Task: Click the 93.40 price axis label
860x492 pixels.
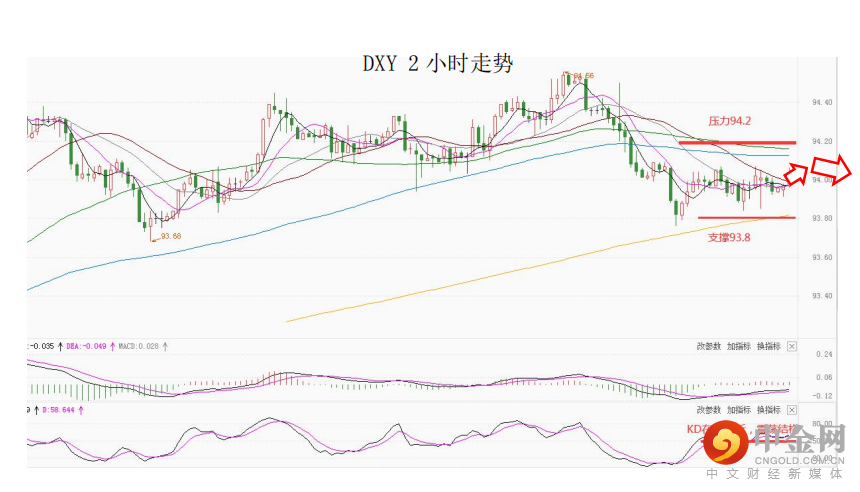Action: pos(822,296)
